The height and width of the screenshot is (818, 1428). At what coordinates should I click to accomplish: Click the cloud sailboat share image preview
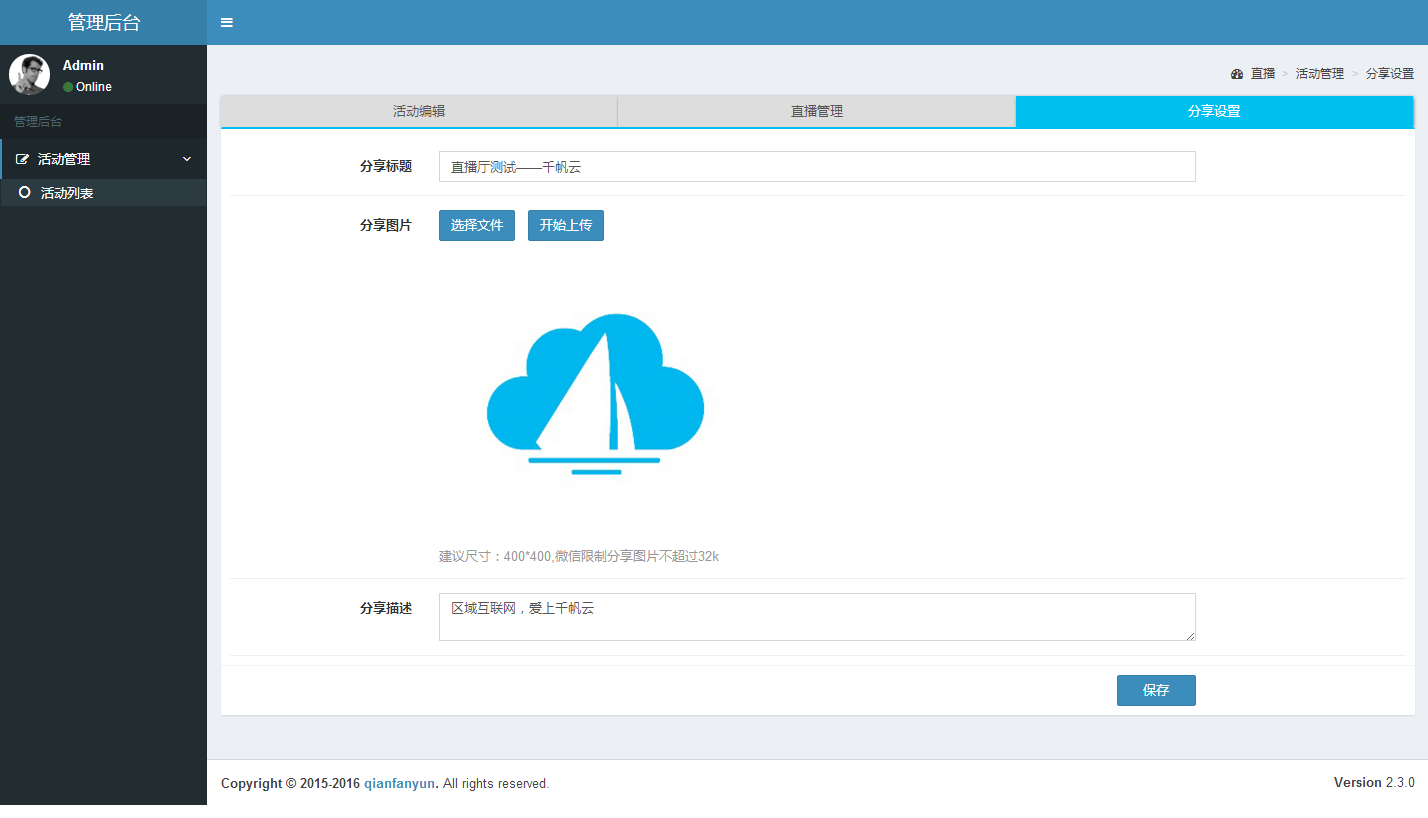coord(596,394)
